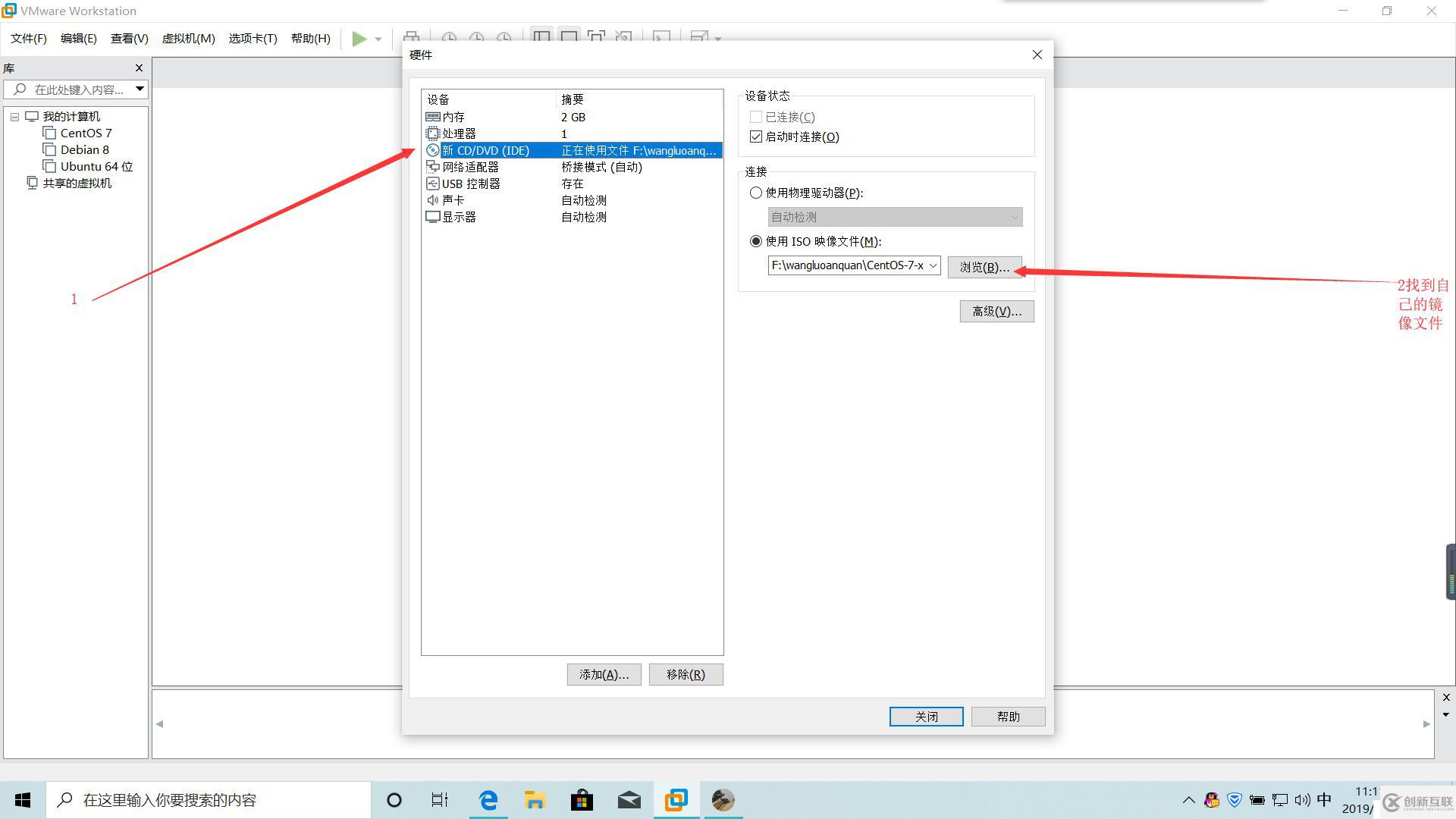Click the CentOS 7 VM icon

(49, 133)
